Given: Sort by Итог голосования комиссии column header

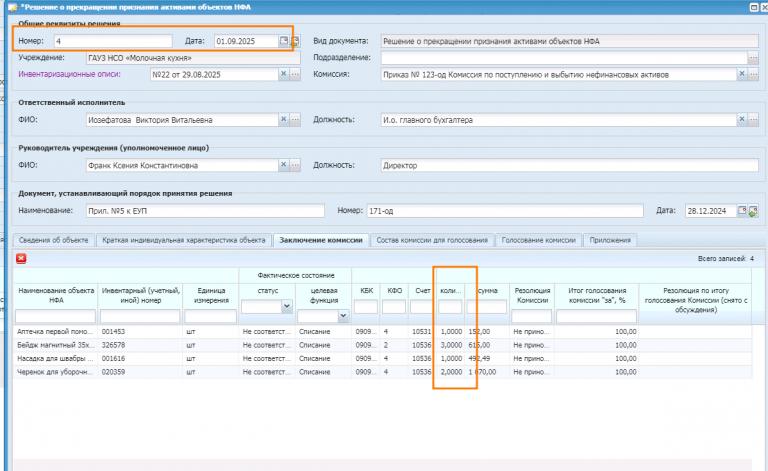Looking at the screenshot, I should pyautogui.click(x=597, y=295).
